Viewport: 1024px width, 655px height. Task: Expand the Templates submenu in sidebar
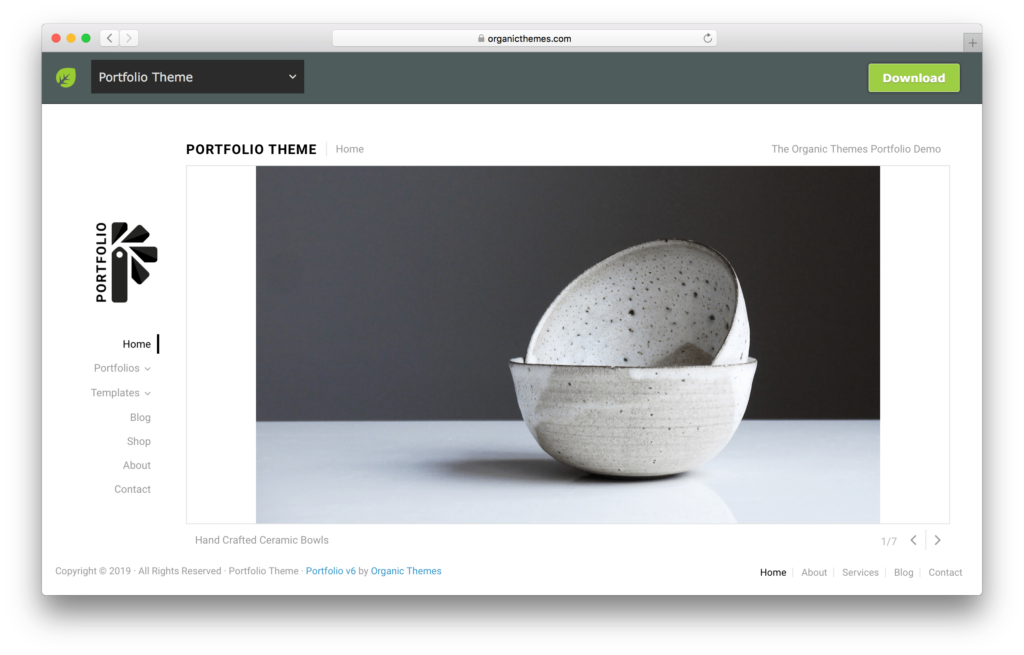(121, 392)
